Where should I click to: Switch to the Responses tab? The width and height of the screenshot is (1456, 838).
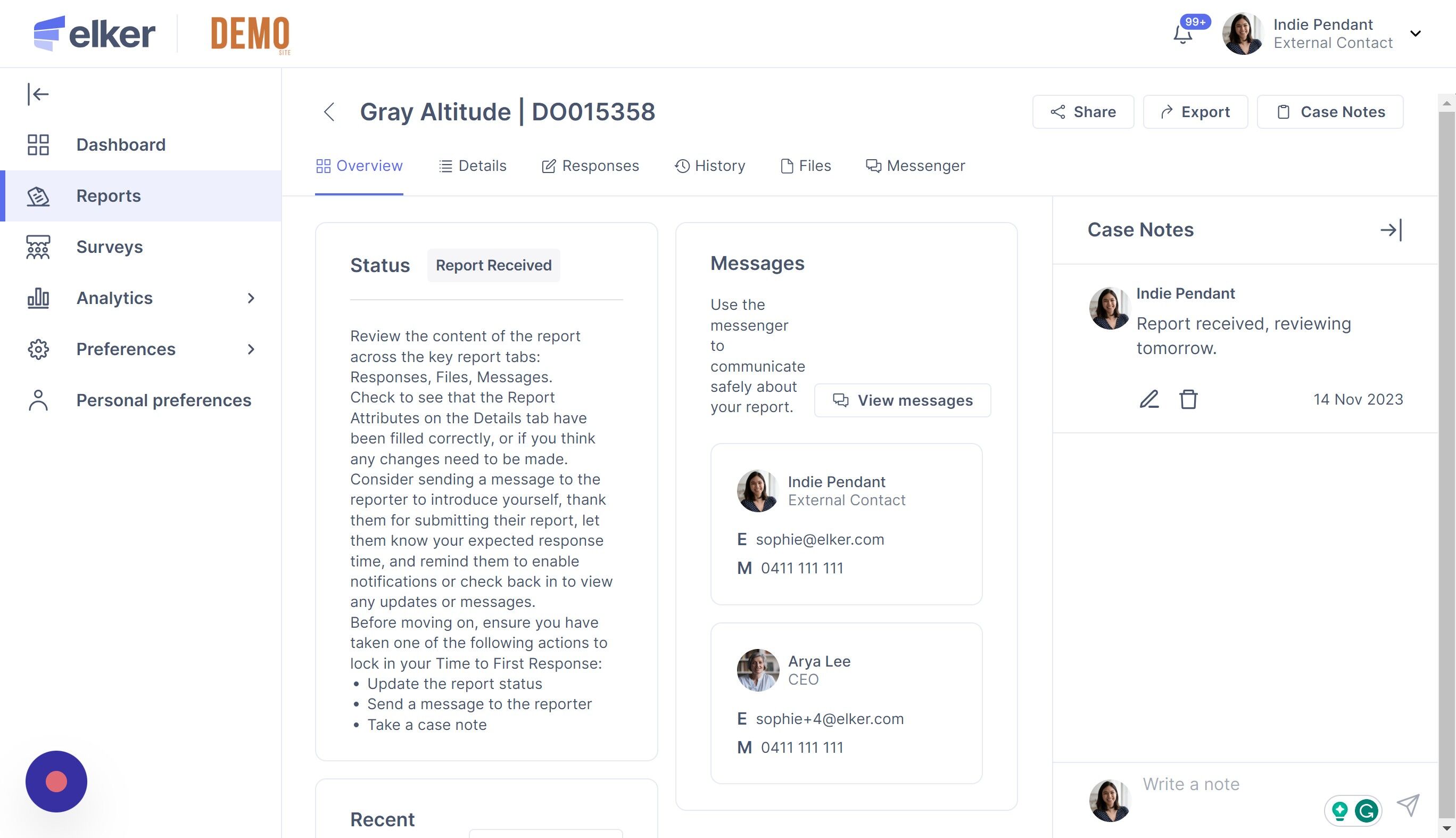click(x=590, y=166)
